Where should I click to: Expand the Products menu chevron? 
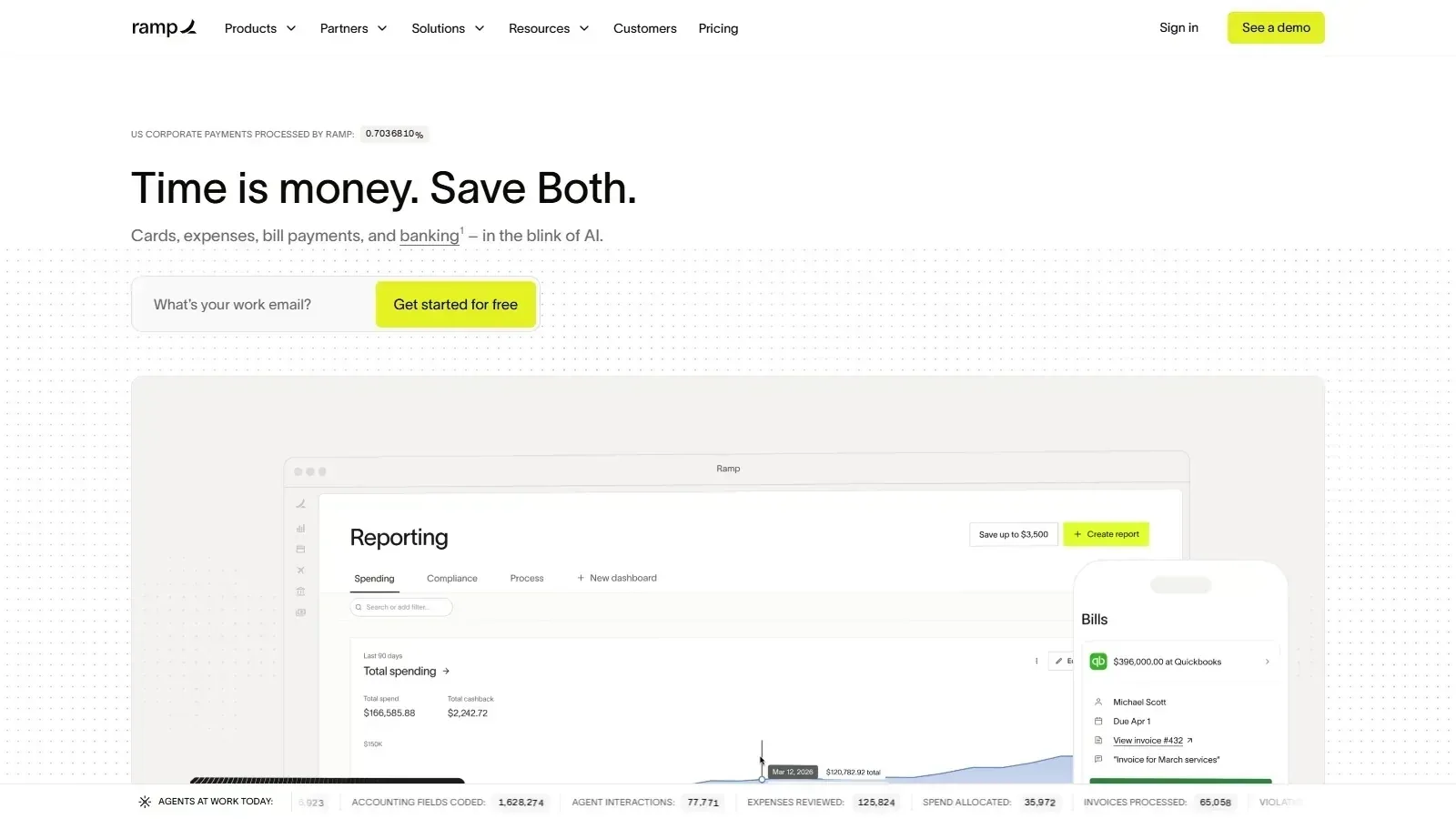click(291, 28)
